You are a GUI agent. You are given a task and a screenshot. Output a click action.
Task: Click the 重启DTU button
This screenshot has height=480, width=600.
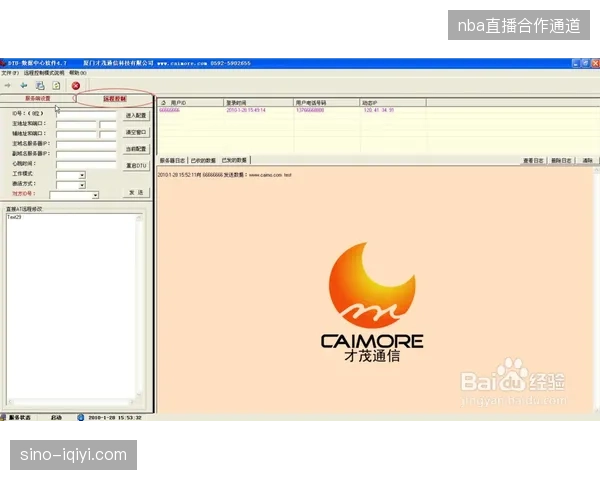coord(136,166)
